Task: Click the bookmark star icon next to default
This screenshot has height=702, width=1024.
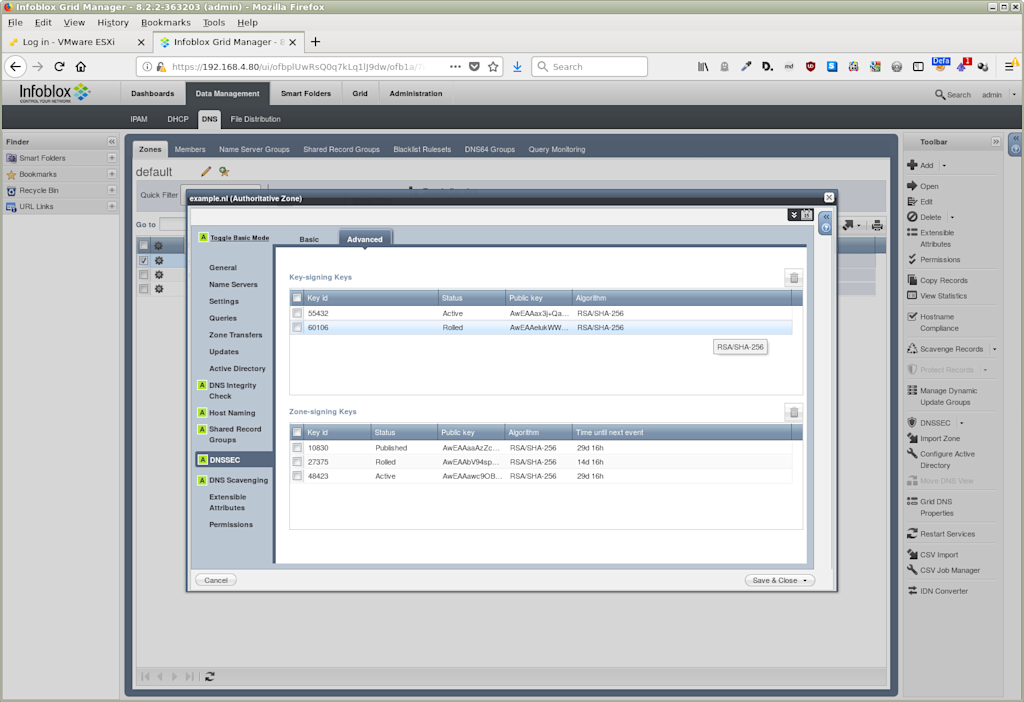Action: point(224,171)
